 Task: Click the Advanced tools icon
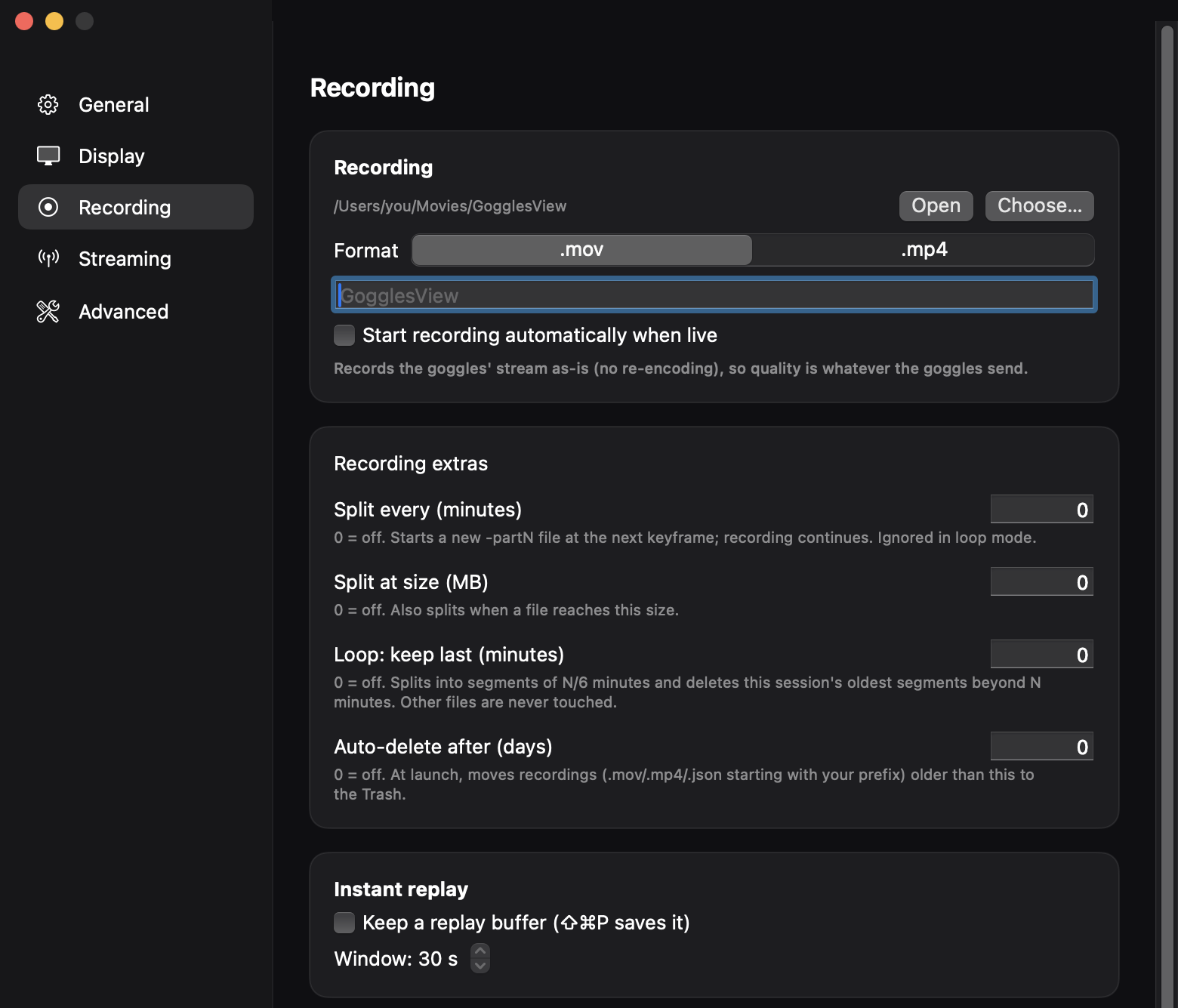pyautogui.click(x=48, y=311)
